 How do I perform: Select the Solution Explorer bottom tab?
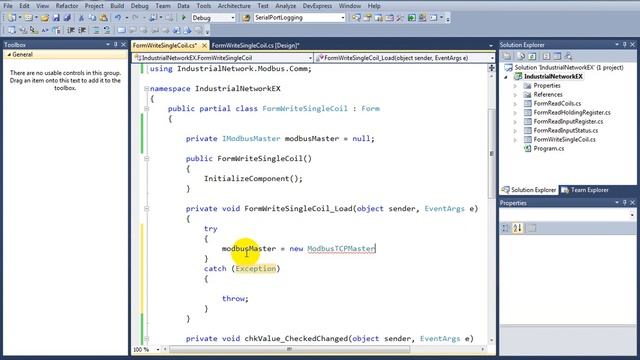529,190
